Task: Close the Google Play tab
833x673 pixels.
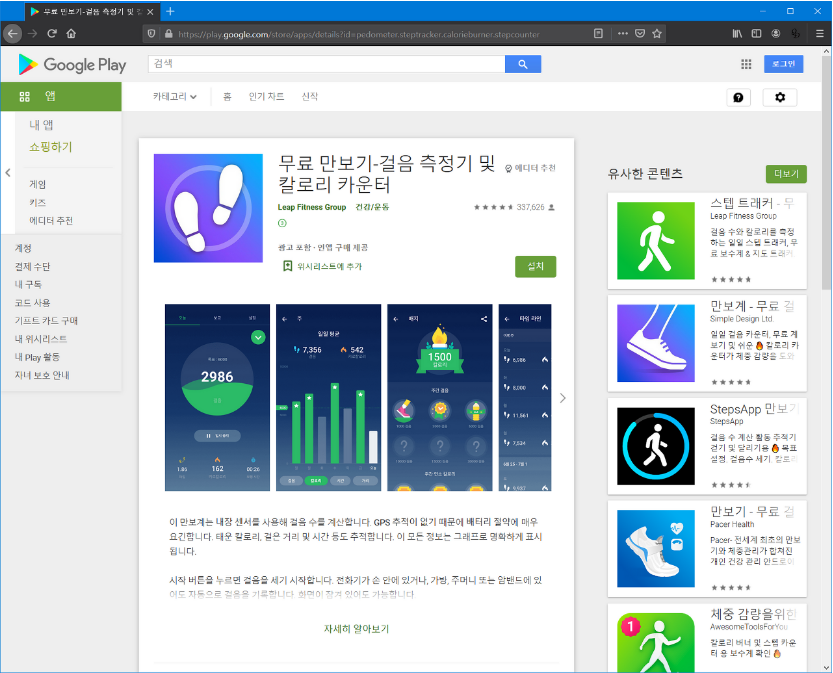Action: point(150,12)
